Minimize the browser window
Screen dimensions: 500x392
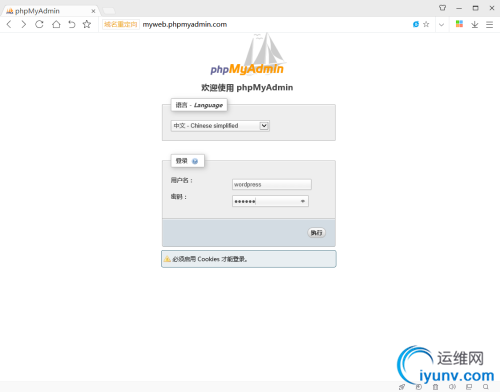459,8
